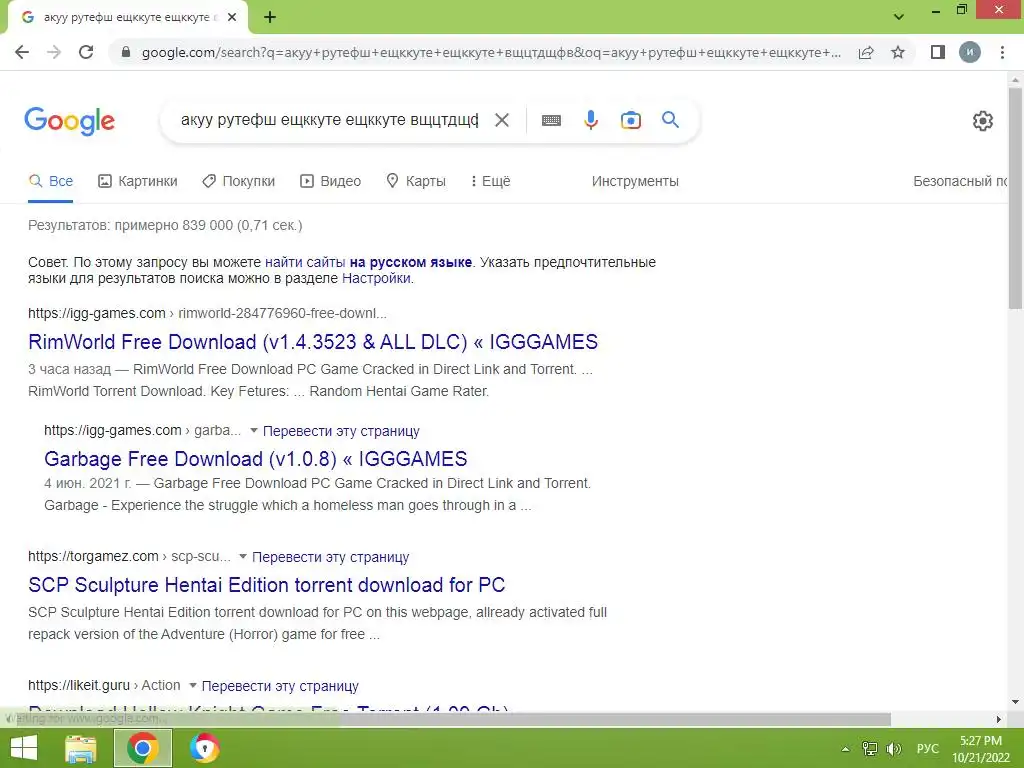Viewport: 1024px width, 768px height.
Task: Switch to the Карты tab
Action: (x=416, y=181)
